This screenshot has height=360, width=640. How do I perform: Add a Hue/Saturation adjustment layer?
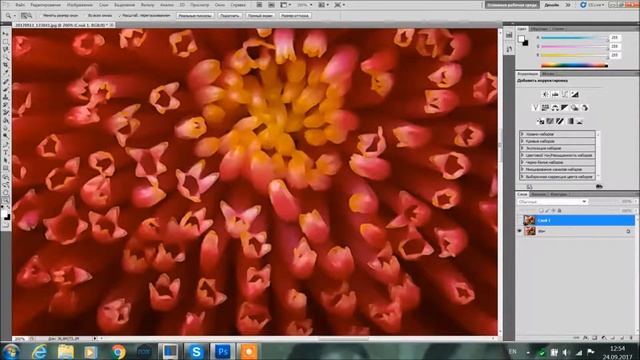pyautogui.click(x=546, y=108)
